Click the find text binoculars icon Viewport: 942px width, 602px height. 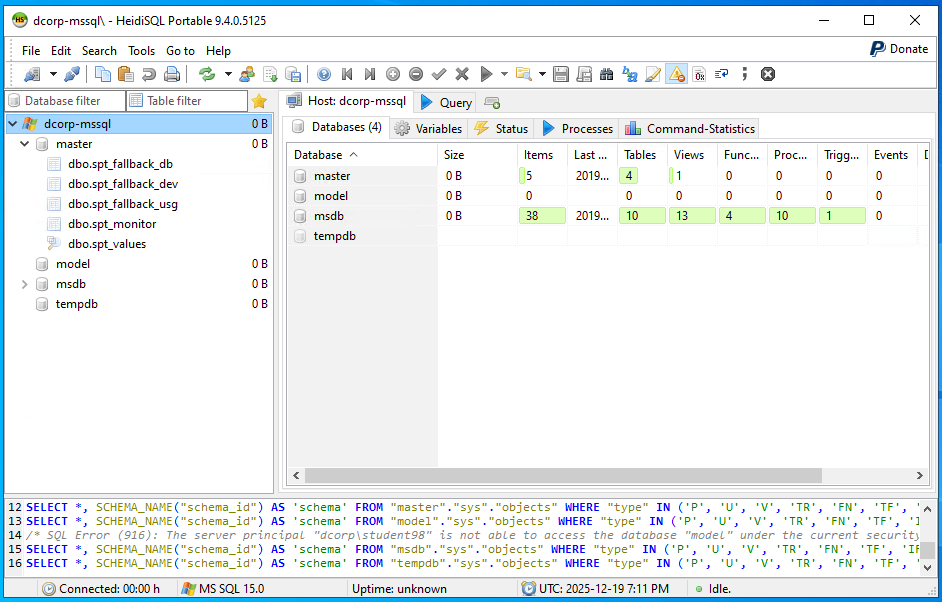click(x=607, y=74)
